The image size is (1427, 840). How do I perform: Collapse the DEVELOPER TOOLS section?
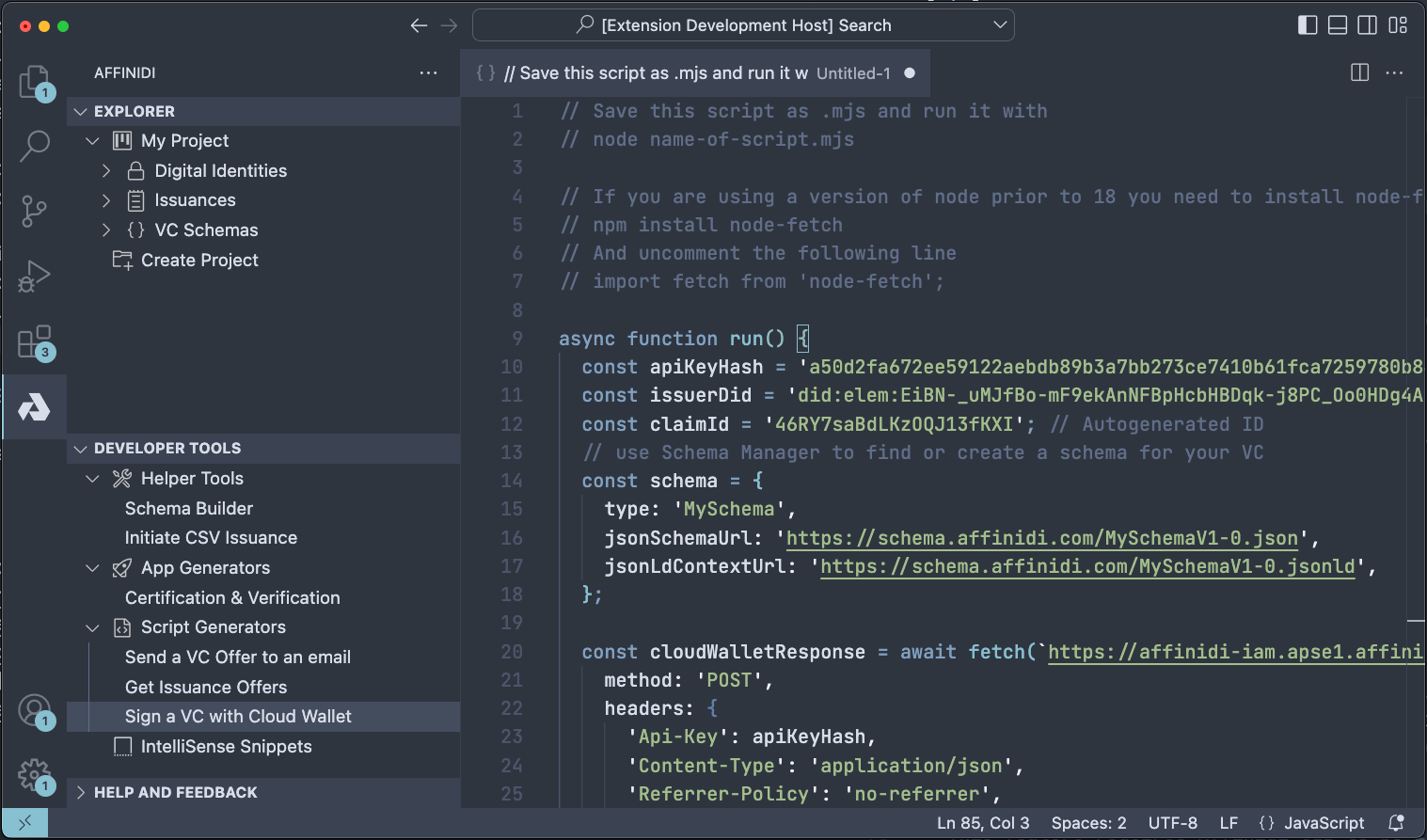pyautogui.click(x=81, y=449)
